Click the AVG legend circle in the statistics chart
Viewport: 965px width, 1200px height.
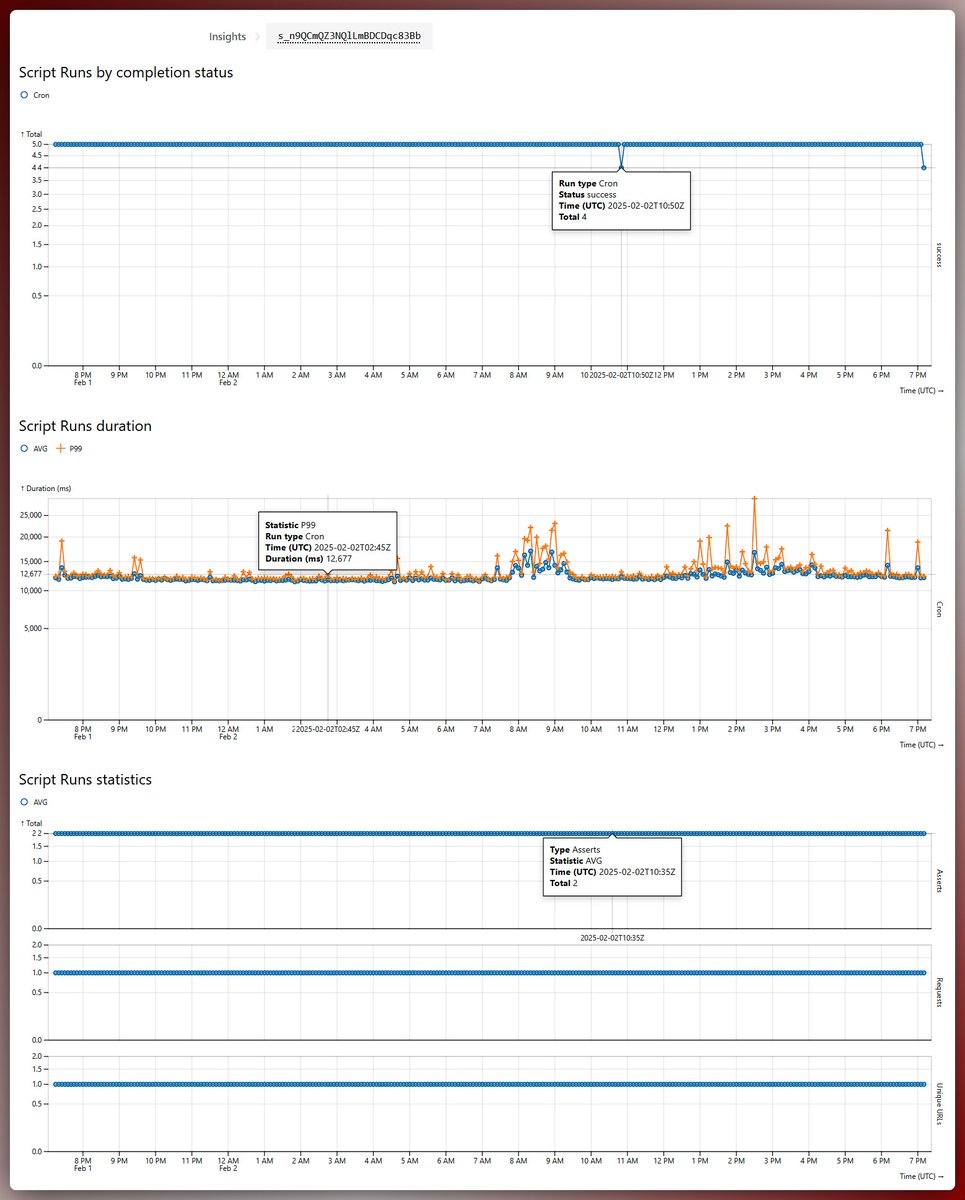25,802
